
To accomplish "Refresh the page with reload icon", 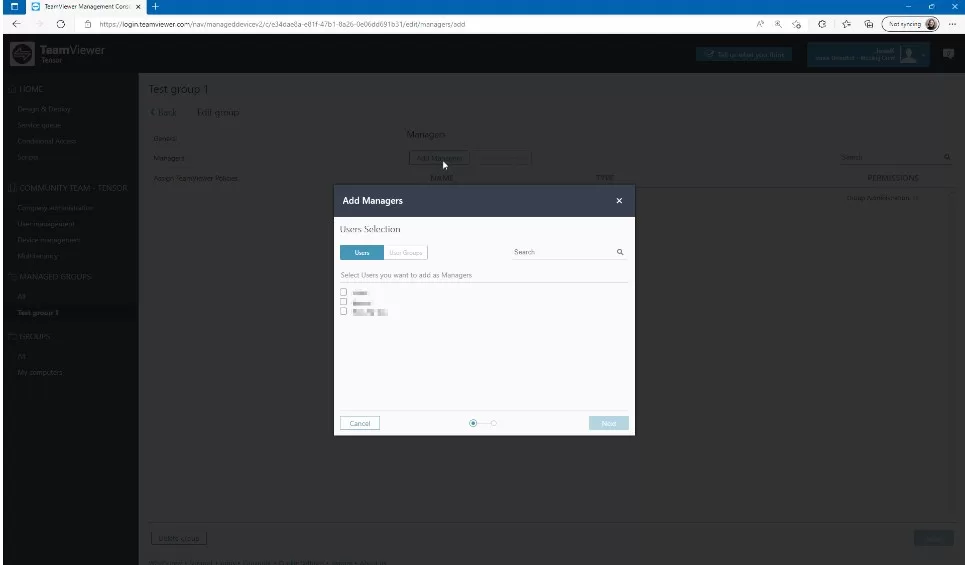I will (61, 24).
